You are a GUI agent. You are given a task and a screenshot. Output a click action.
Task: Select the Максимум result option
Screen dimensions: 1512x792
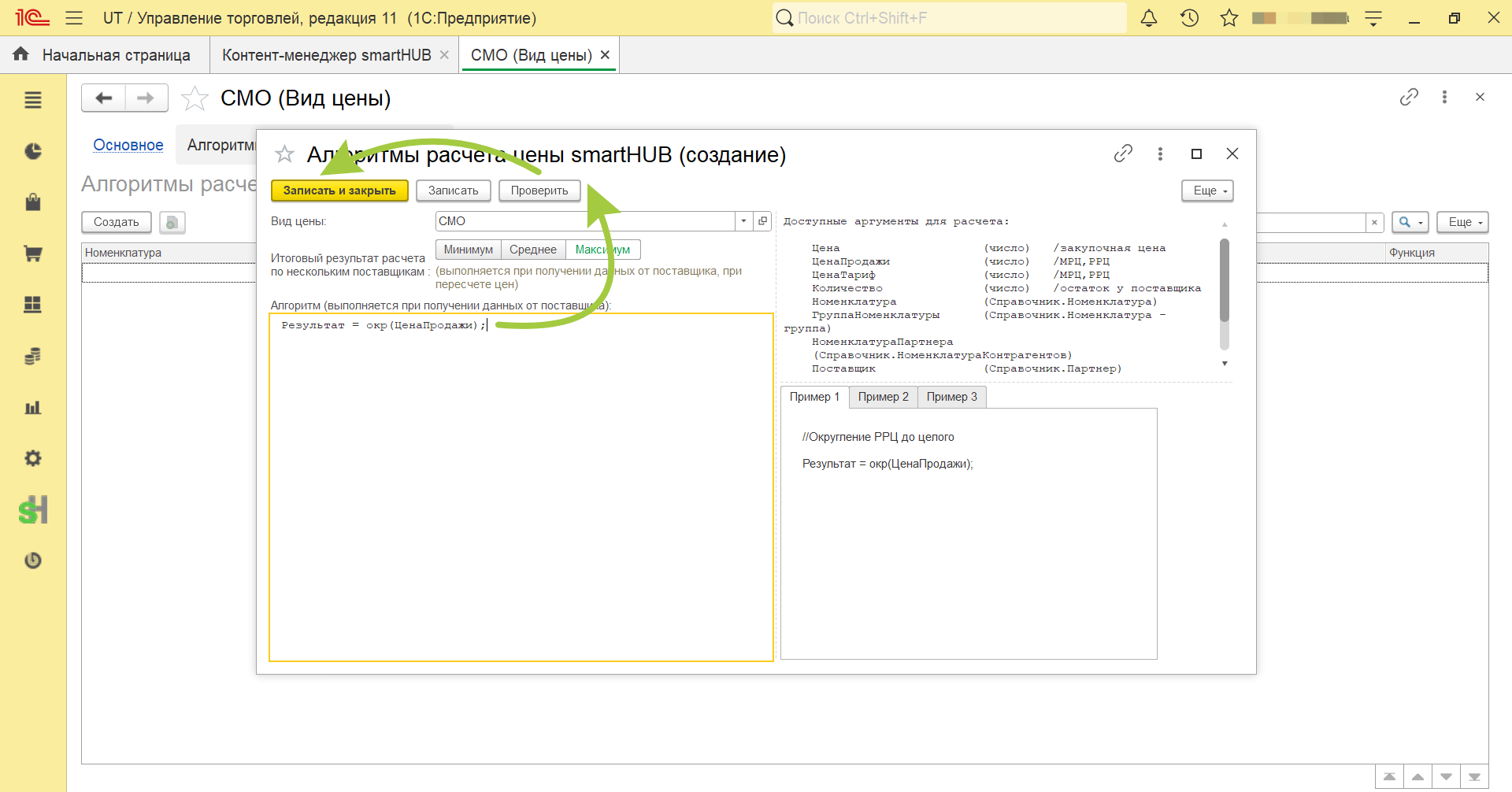[x=602, y=250]
